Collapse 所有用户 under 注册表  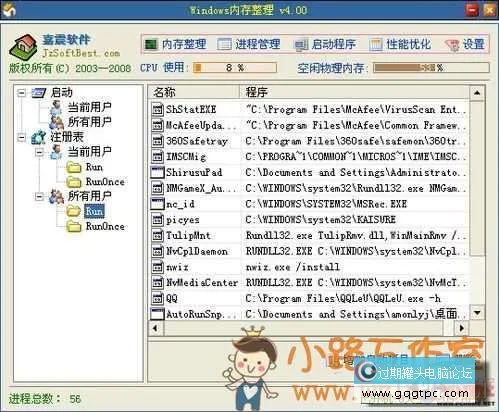click(x=39, y=196)
